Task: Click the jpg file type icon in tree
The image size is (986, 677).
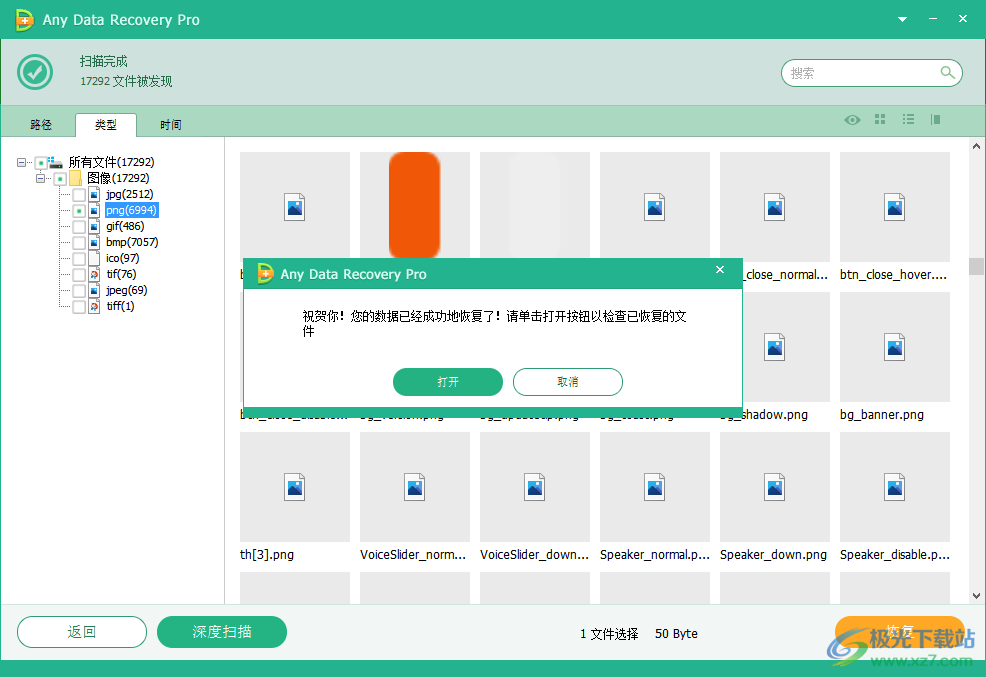Action: click(x=94, y=194)
